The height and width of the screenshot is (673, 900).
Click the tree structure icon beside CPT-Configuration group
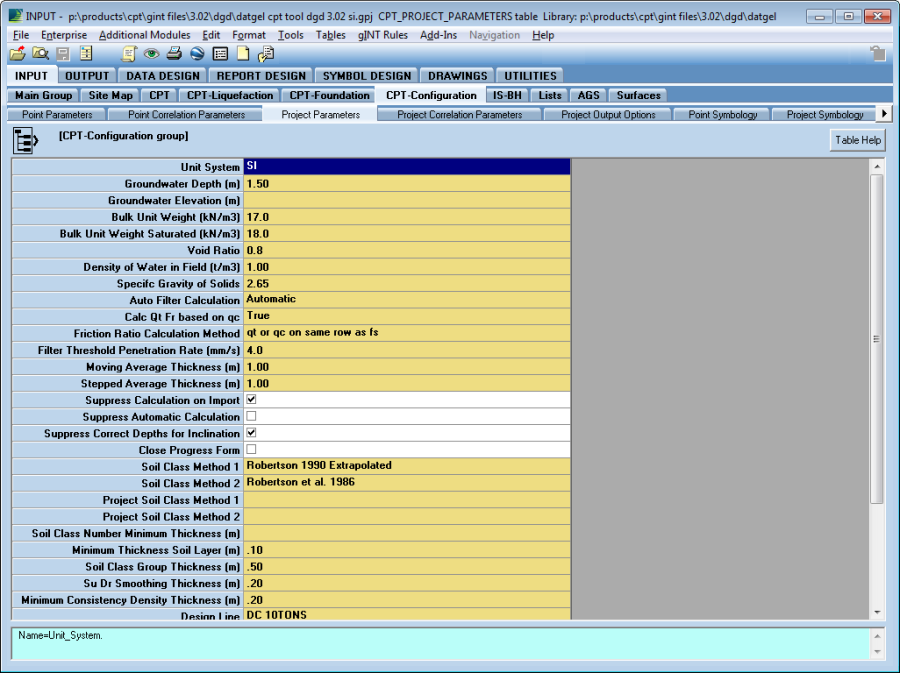coord(26,140)
